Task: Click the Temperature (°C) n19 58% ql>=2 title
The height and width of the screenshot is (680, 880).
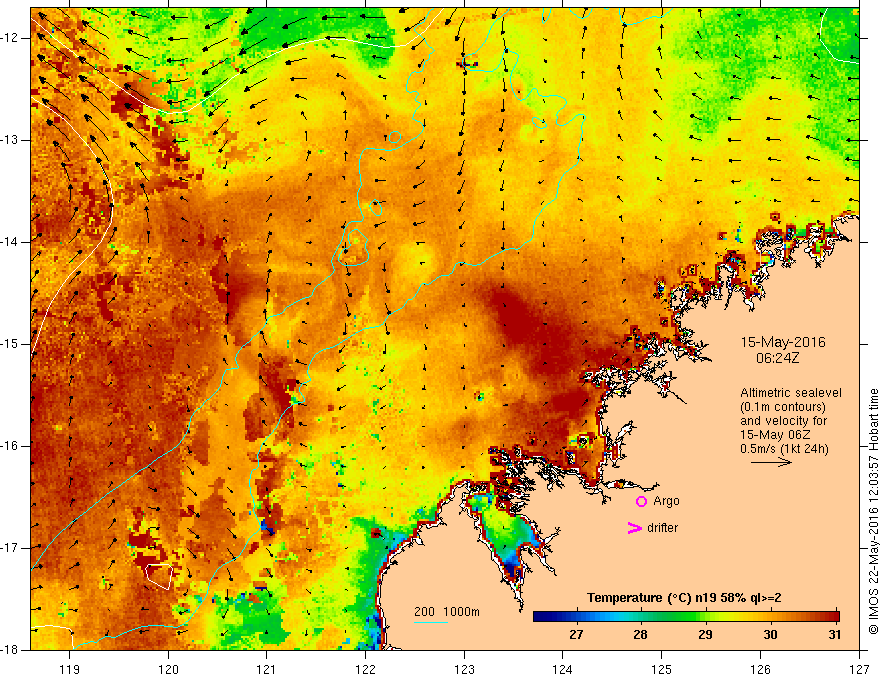Action: [x=684, y=598]
